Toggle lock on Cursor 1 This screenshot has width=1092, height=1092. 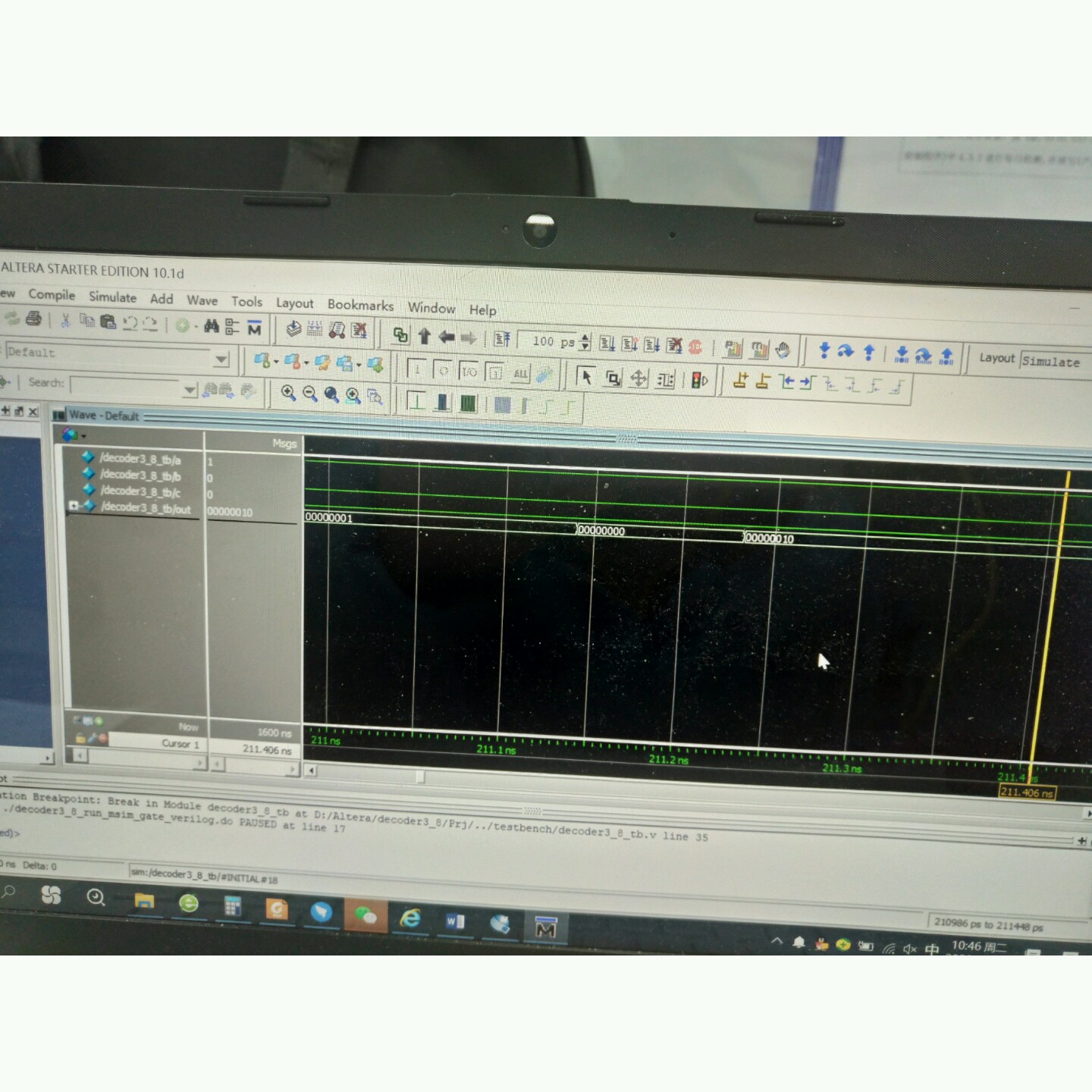click(80, 739)
